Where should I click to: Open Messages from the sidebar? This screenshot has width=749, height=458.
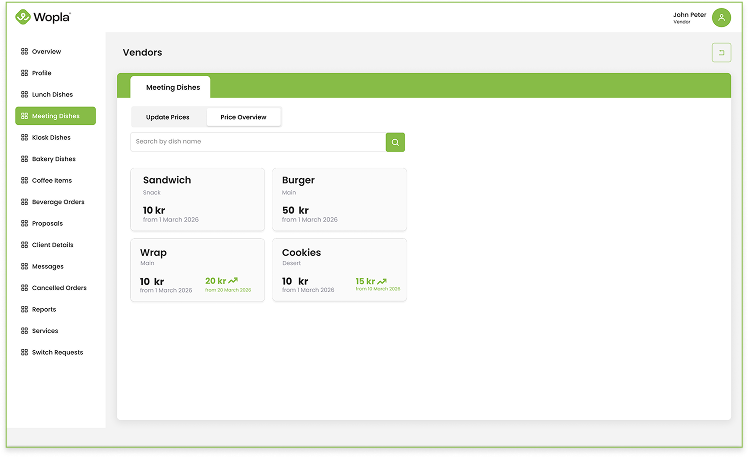(47, 266)
